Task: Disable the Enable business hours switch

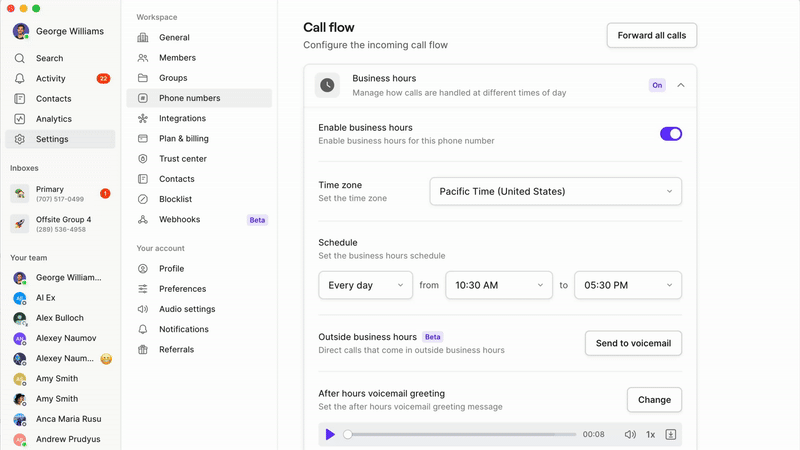Action: click(x=671, y=134)
